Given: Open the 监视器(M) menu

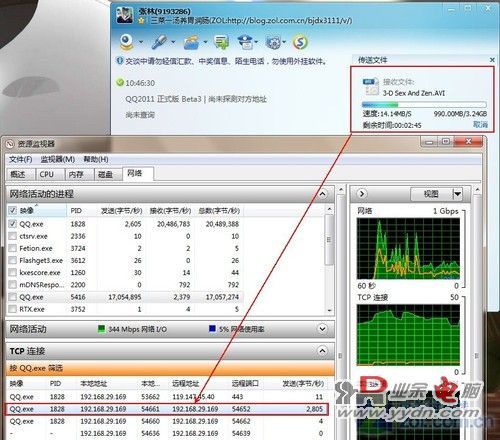Looking at the screenshot, I should 58,159.
